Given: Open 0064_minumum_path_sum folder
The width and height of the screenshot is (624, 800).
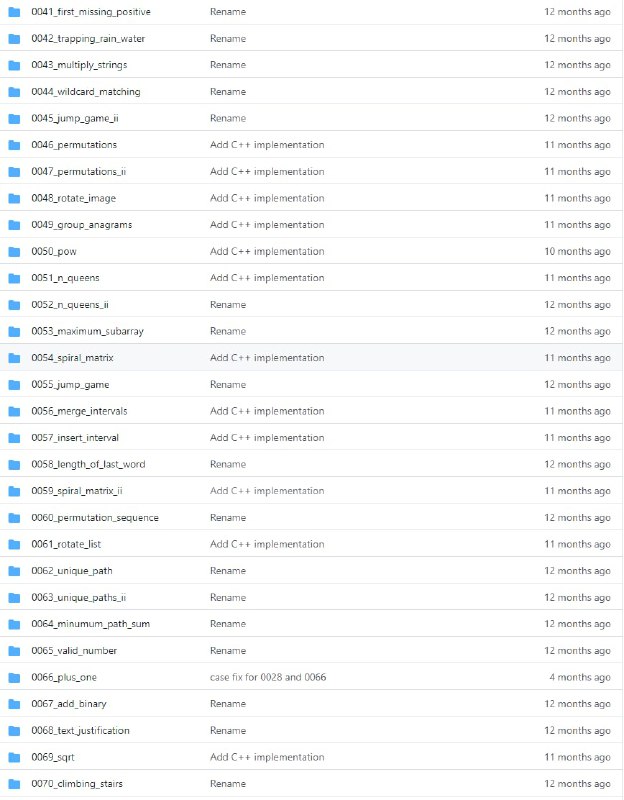Looking at the screenshot, I should tap(90, 624).
